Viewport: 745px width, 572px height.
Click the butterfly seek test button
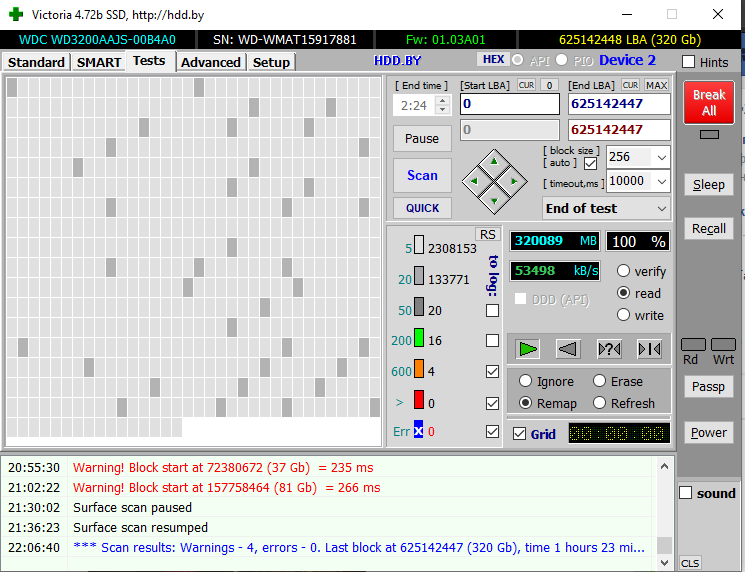649,349
